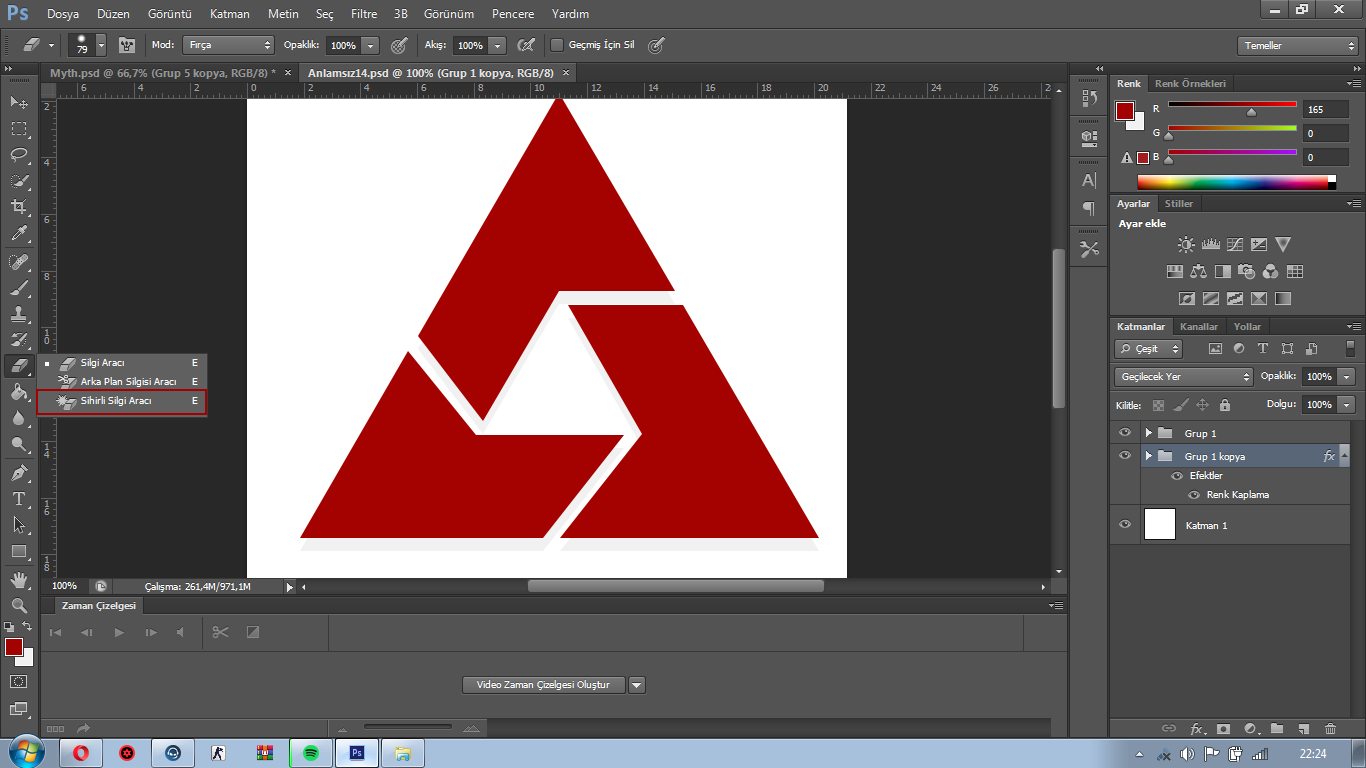Screen dimensions: 1366x768
Task: Toggle lock all for layer
Action: 1225,405
